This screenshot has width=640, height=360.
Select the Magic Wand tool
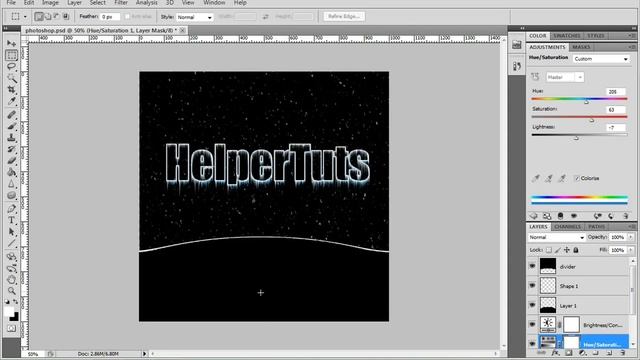point(11,78)
